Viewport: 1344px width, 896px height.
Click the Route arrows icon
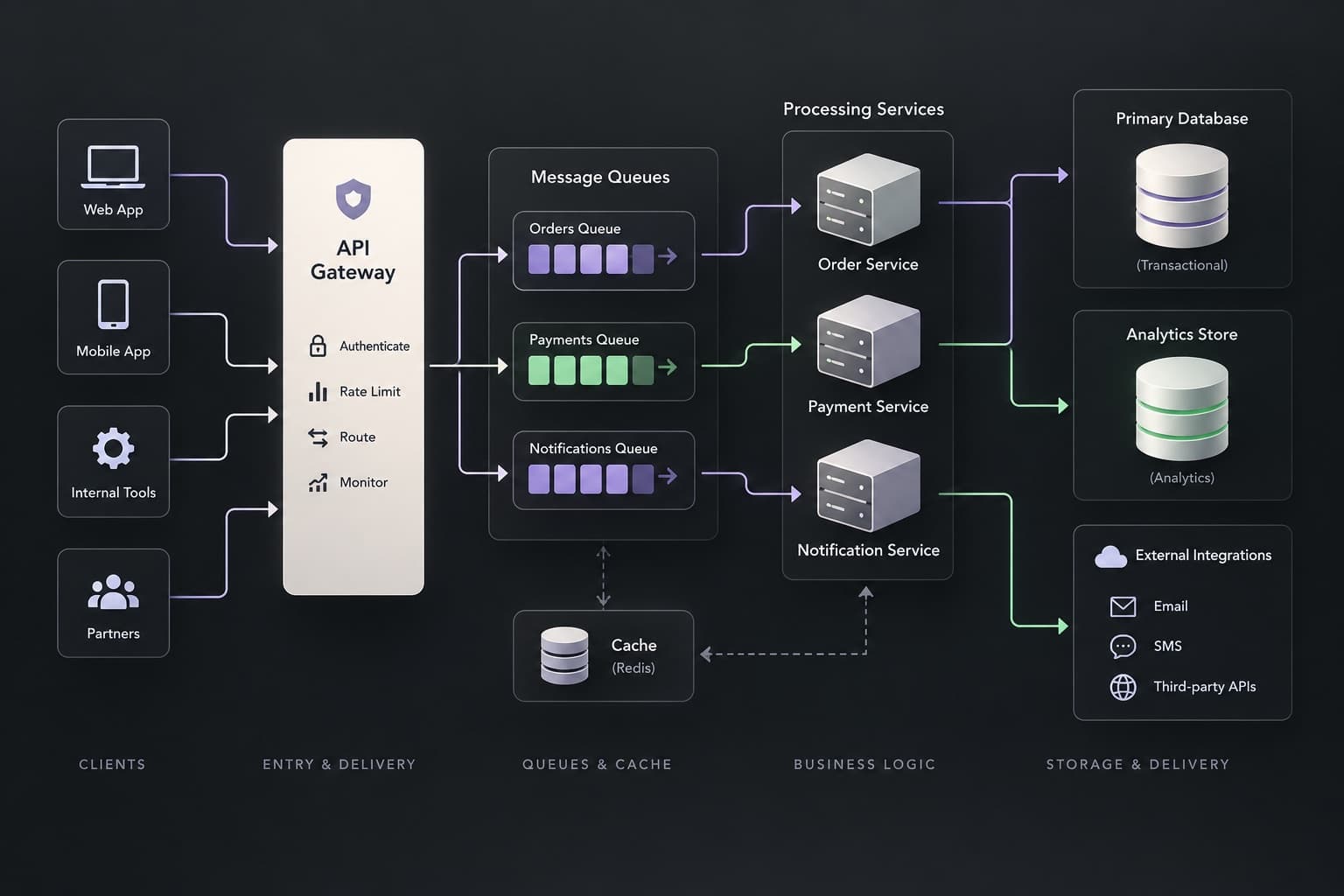coord(318,437)
